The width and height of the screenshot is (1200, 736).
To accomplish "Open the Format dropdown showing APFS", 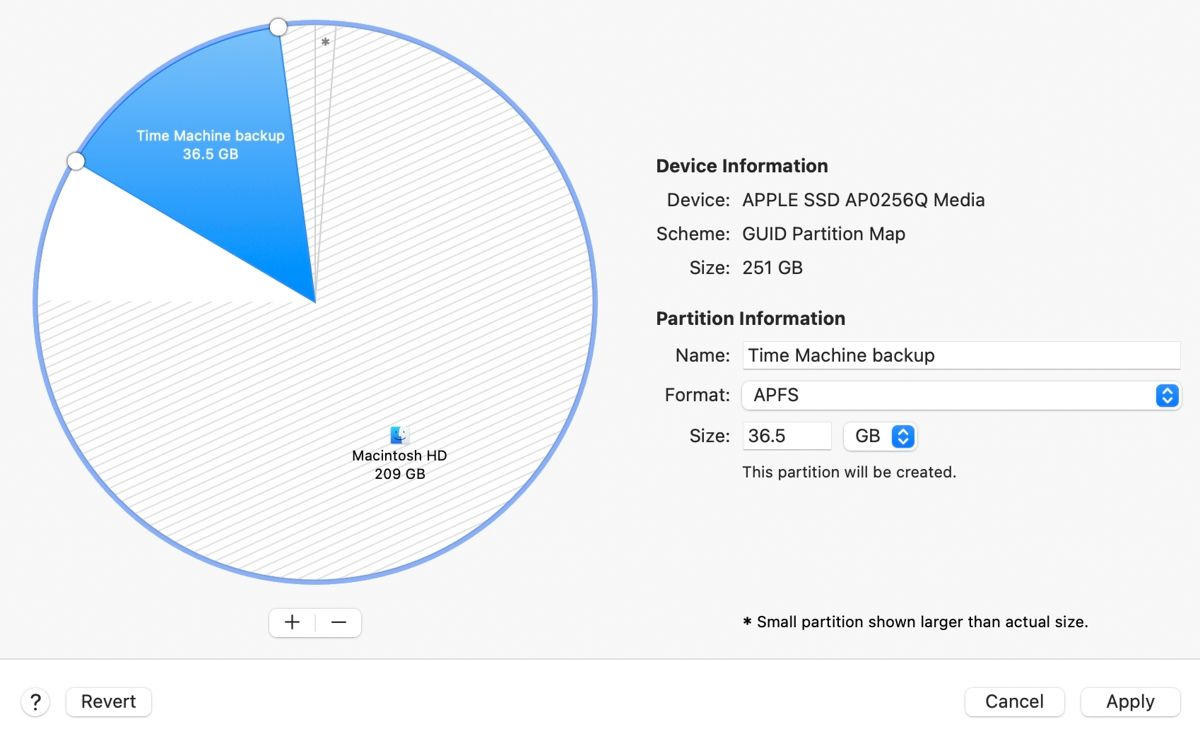I will tap(950, 395).
